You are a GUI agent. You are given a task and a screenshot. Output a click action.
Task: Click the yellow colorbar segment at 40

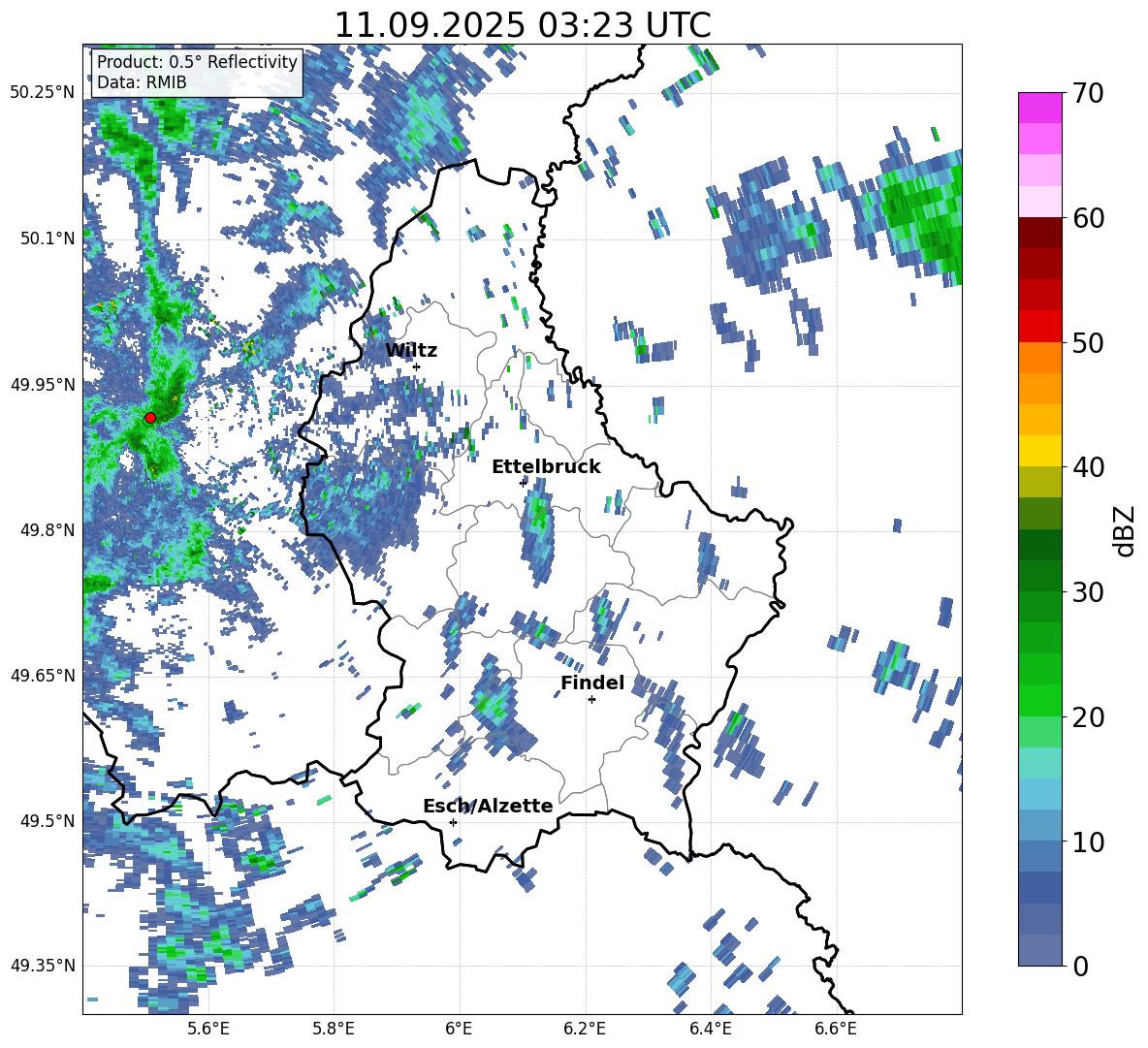tap(1040, 451)
